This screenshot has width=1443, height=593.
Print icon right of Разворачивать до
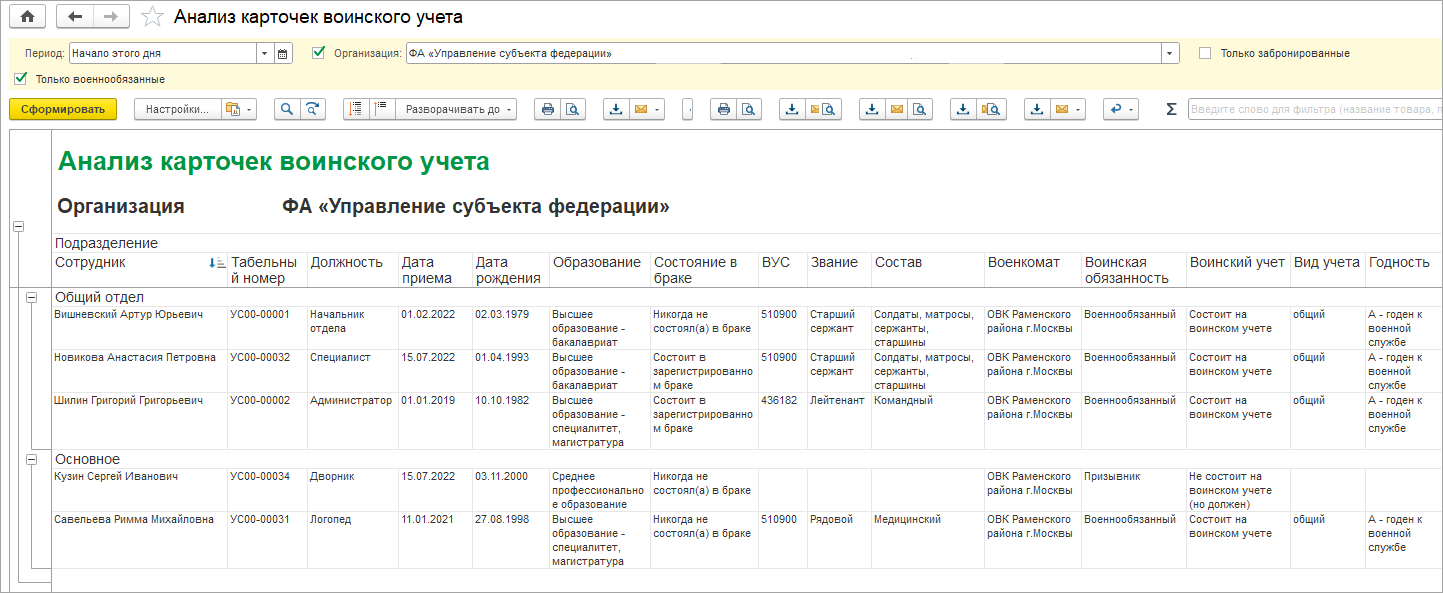click(x=548, y=109)
